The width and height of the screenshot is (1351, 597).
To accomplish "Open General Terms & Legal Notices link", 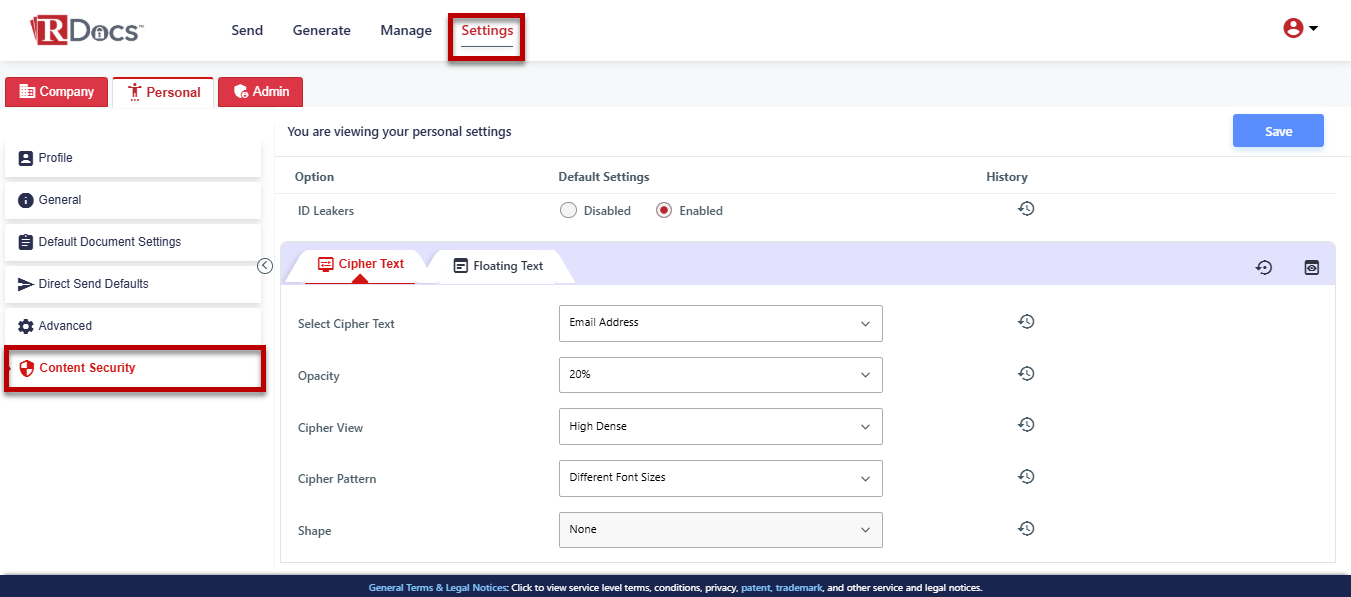I will (x=437, y=588).
